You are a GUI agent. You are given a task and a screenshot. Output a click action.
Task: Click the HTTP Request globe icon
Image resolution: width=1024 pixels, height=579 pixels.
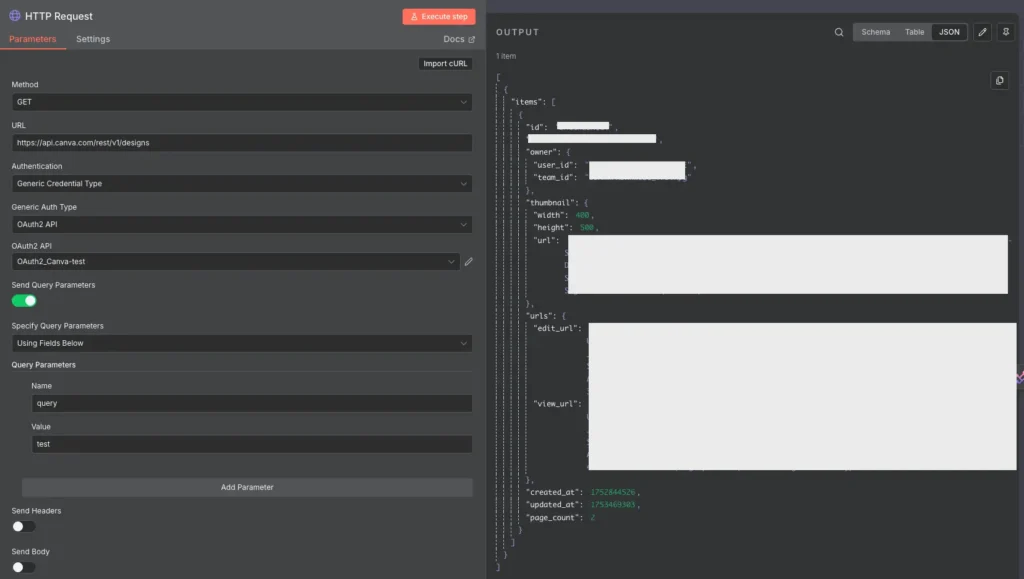pyautogui.click(x=14, y=16)
